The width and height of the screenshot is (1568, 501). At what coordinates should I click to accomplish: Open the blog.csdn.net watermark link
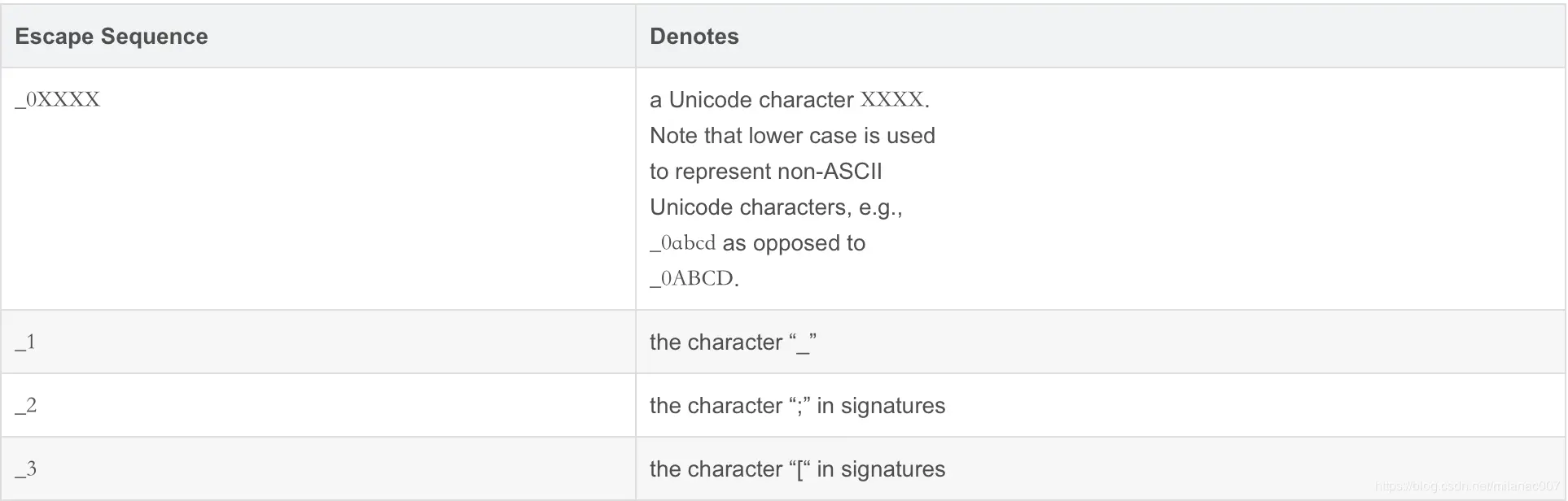[1466, 486]
